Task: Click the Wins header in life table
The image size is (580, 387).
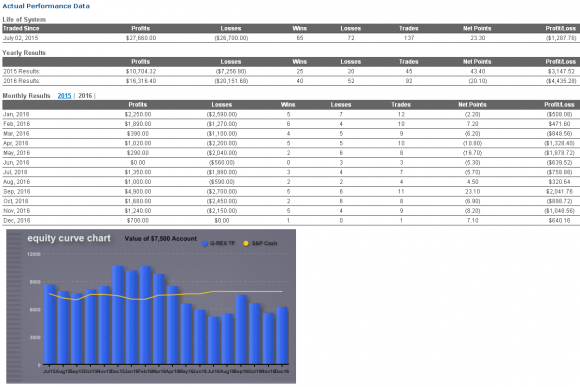Action: pos(300,28)
